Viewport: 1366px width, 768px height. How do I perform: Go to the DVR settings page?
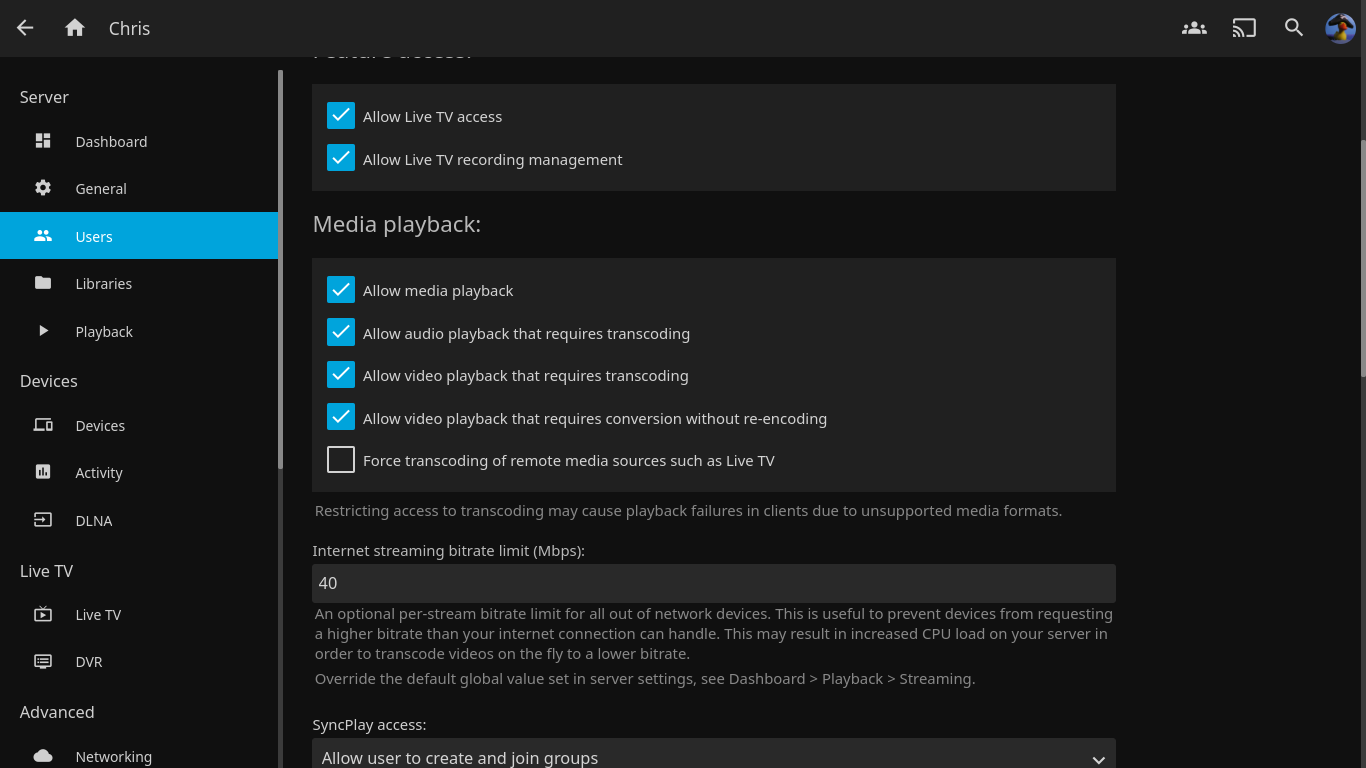[88, 662]
